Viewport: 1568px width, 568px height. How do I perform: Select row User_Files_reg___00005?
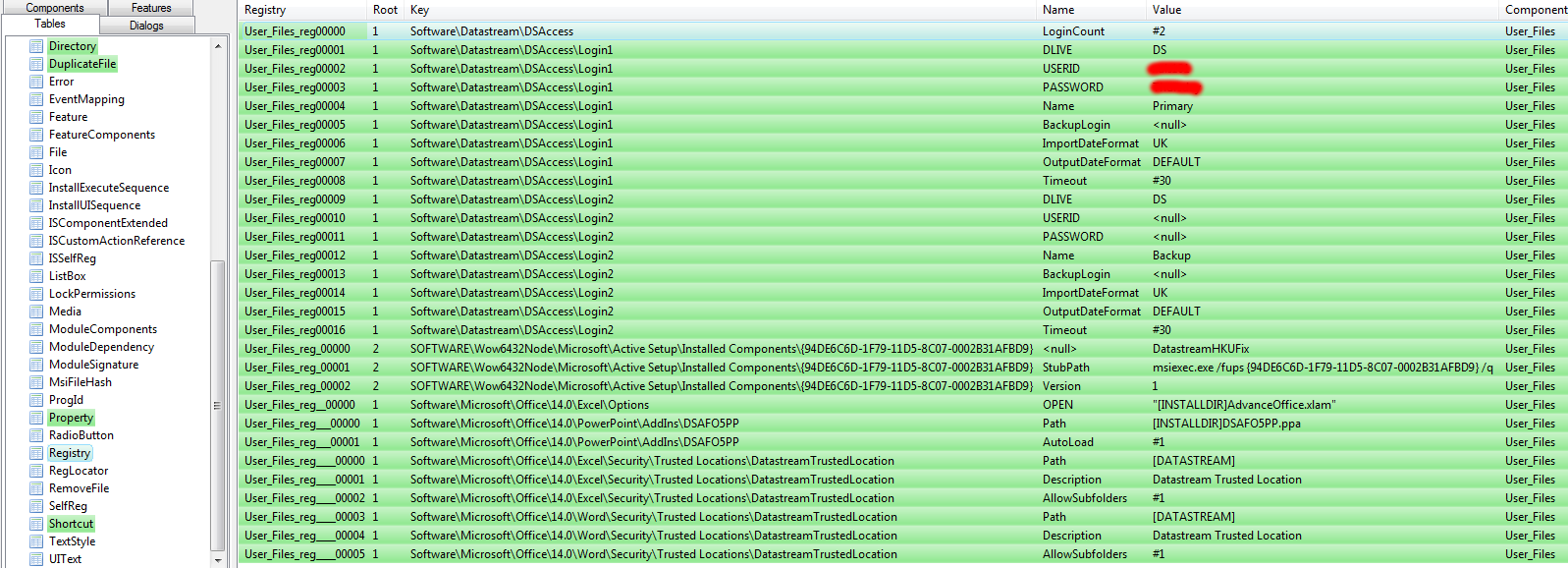pyautogui.click(x=902, y=554)
